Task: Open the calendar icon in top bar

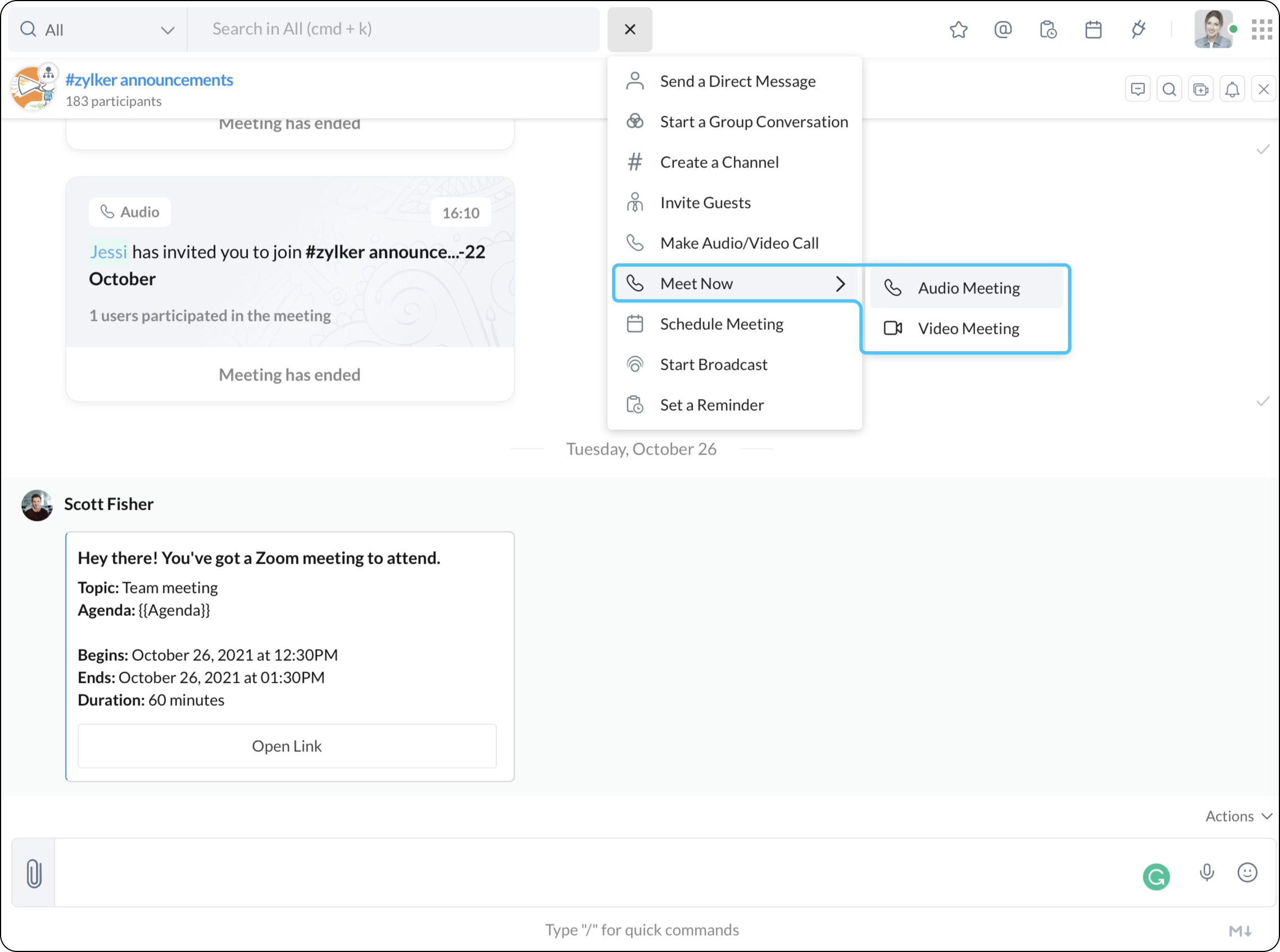Action: pyautogui.click(x=1093, y=29)
